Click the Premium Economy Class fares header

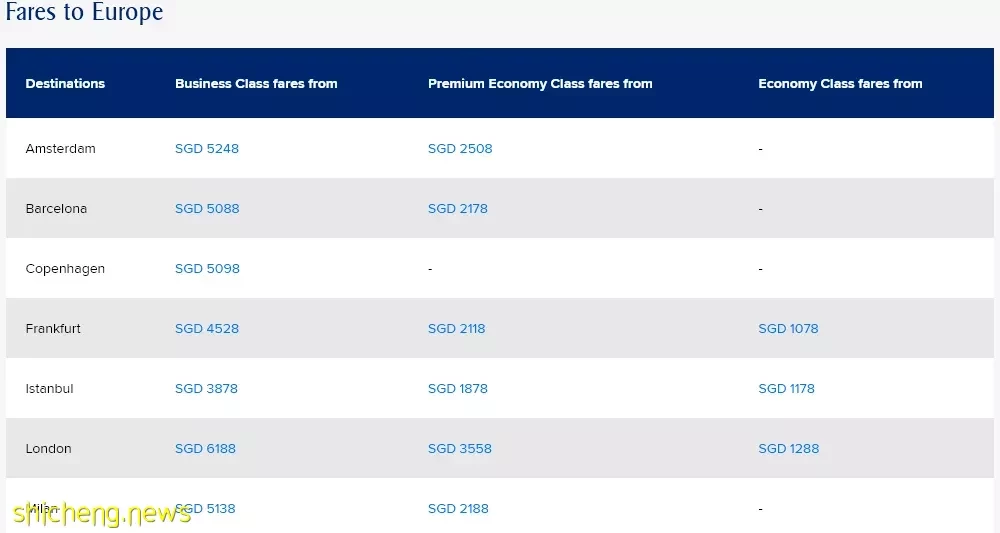coord(540,84)
